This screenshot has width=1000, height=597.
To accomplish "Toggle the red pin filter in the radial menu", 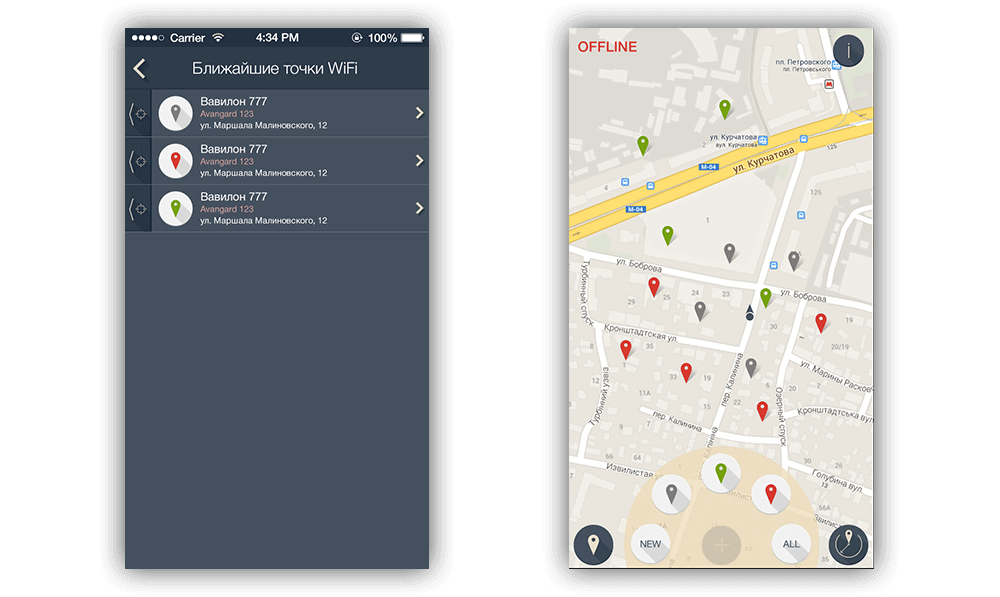I will 770,494.
